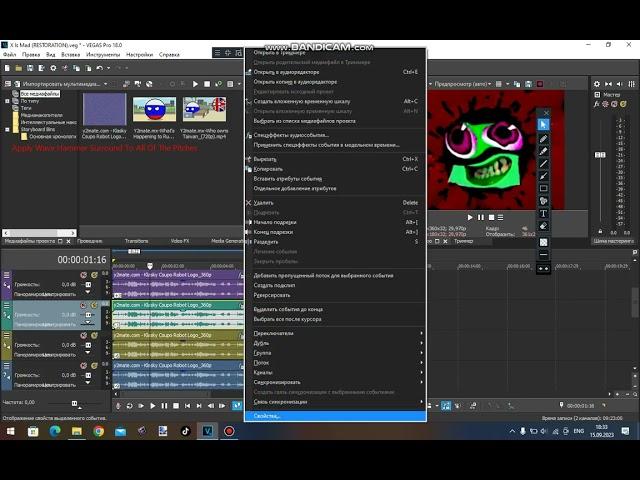640x480 pixels.
Task: Switch to the Video FX tab
Action: pyautogui.click(x=180, y=241)
